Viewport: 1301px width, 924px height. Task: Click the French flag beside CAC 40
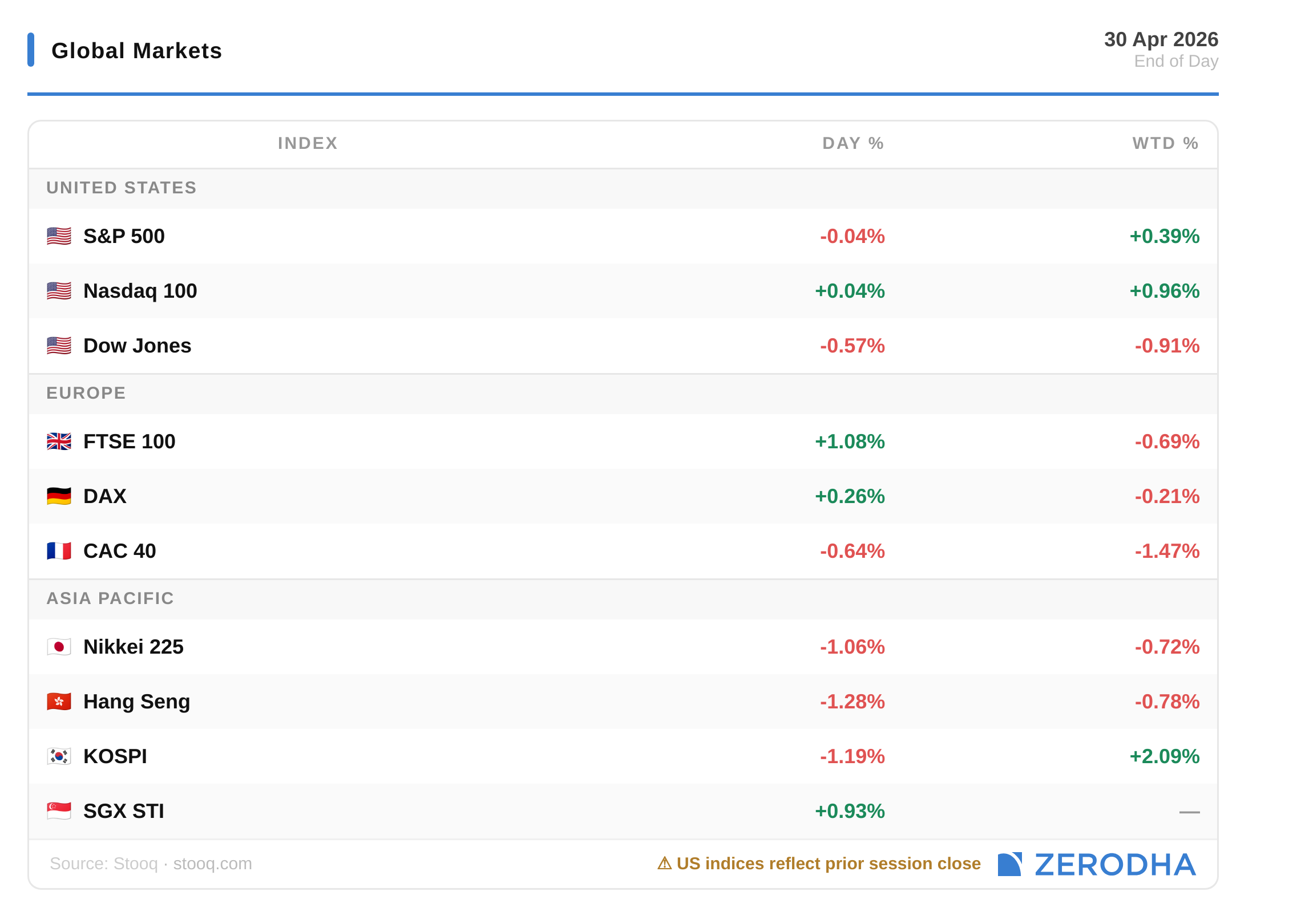click(59, 551)
